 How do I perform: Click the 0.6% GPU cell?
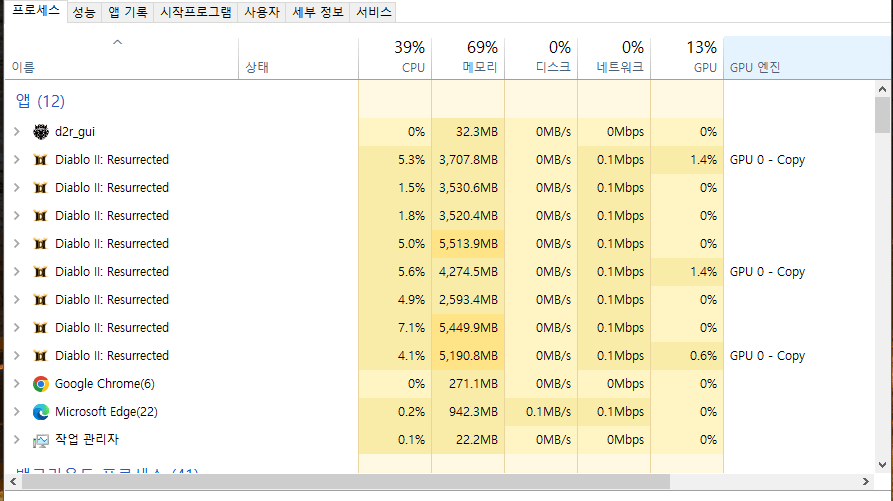(x=687, y=355)
